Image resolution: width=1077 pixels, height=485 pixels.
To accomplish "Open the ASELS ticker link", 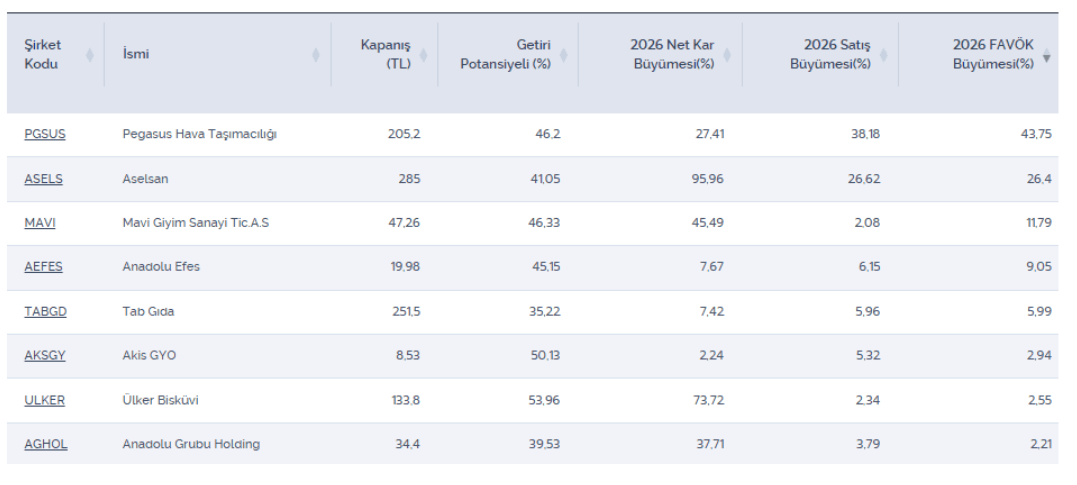I will (43, 179).
